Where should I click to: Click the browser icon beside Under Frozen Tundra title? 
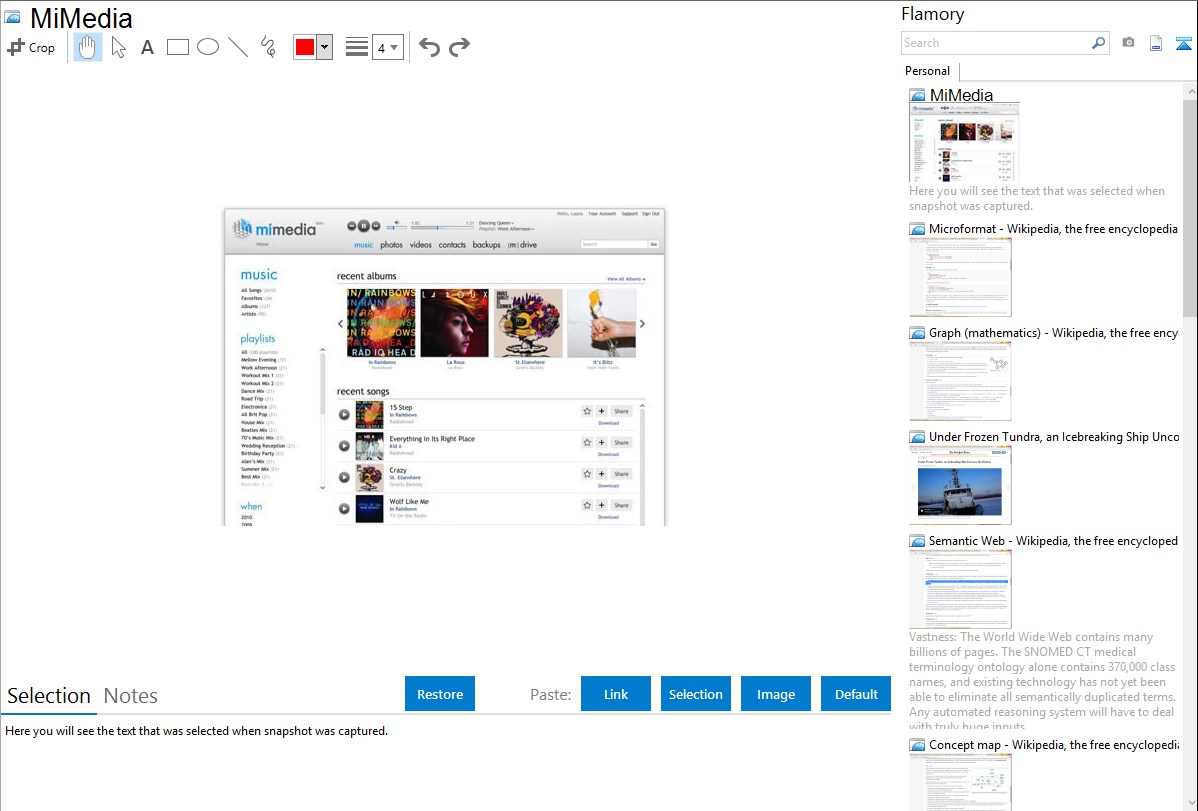click(917, 437)
